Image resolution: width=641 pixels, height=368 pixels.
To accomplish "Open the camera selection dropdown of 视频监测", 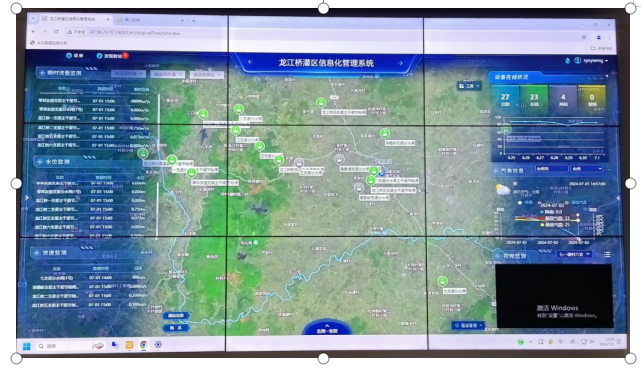I will tap(574, 254).
